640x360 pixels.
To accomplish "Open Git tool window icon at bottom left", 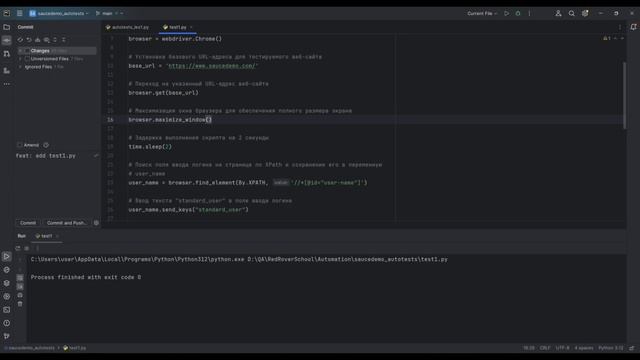I will [x=7, y=336].
